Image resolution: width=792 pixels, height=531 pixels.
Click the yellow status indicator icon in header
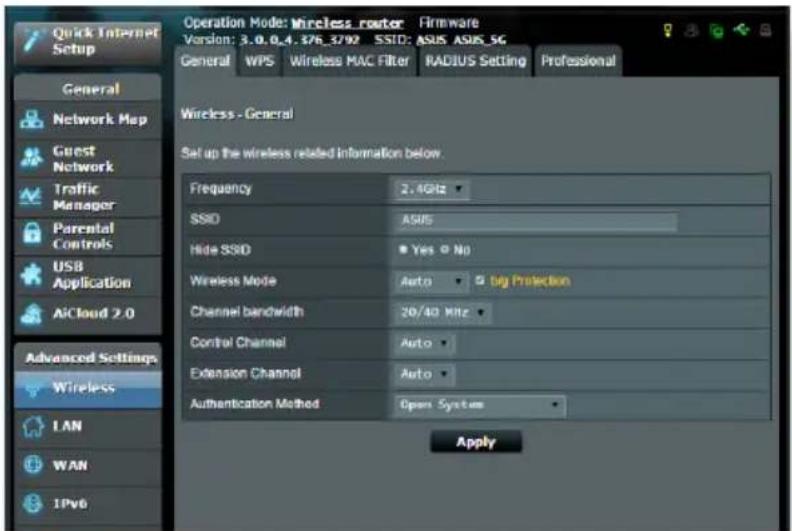pos(668,30)
